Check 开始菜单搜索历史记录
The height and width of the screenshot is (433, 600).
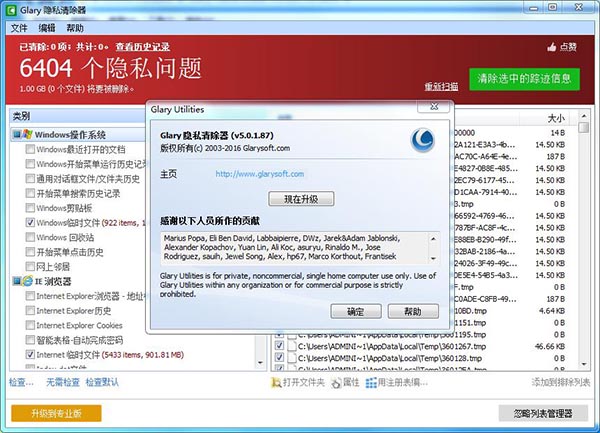point(30,193)
